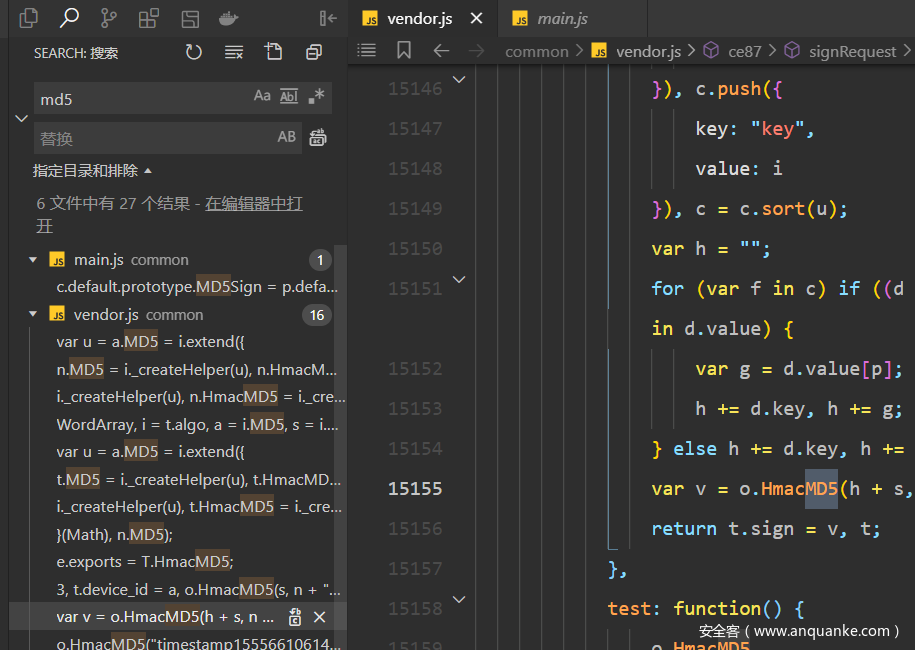Viewport: 915px width, 650px height.
Task: Open the Docker view
Action: point(229,18)
